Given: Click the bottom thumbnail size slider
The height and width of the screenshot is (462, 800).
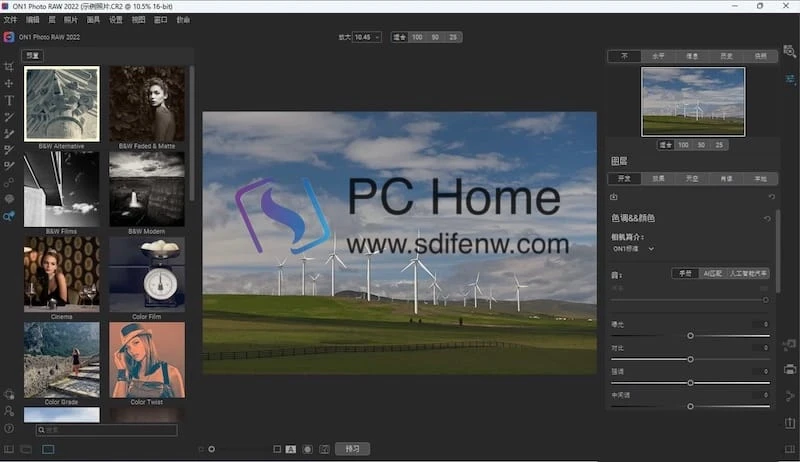Looking at the screenshot, I should coord(211,449).
